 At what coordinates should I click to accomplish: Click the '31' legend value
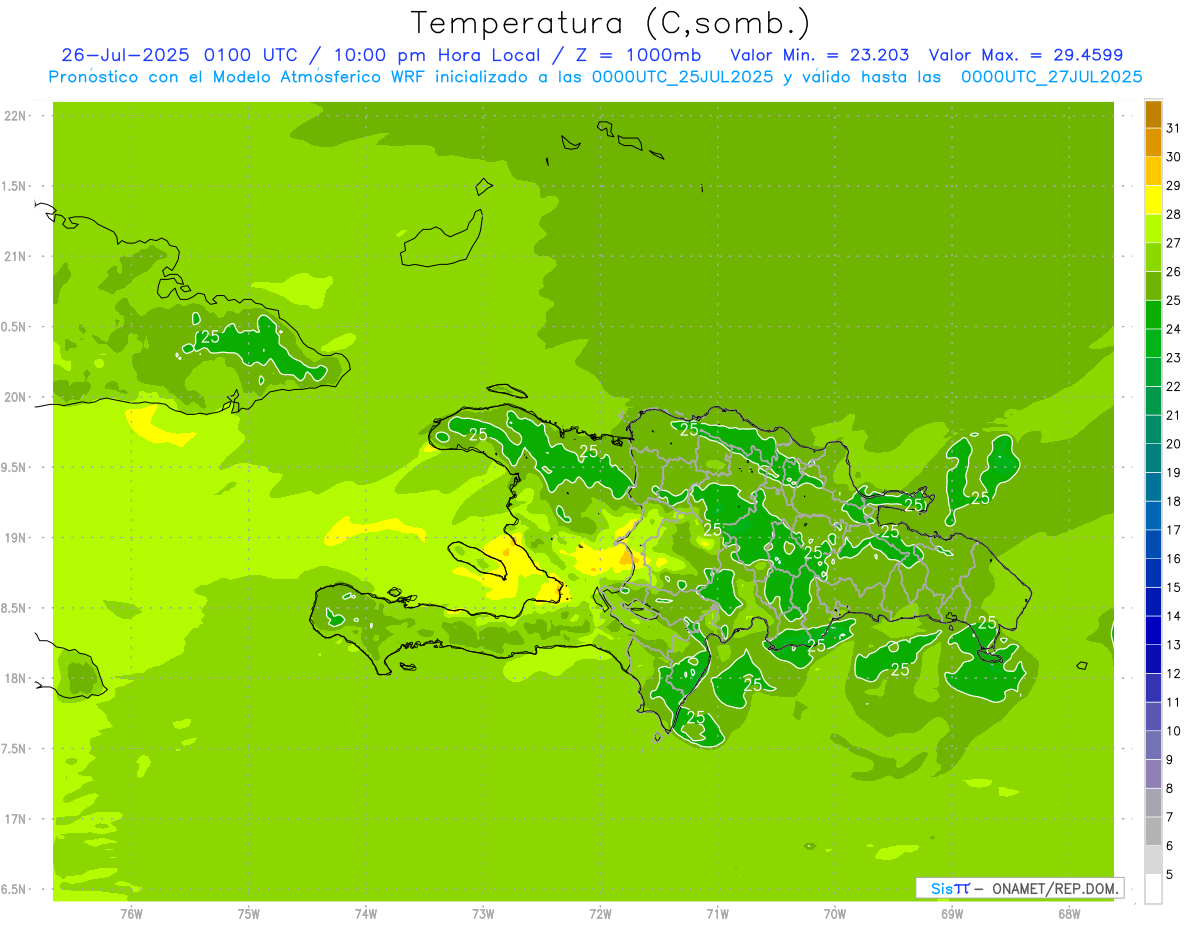pos(1173,128)
